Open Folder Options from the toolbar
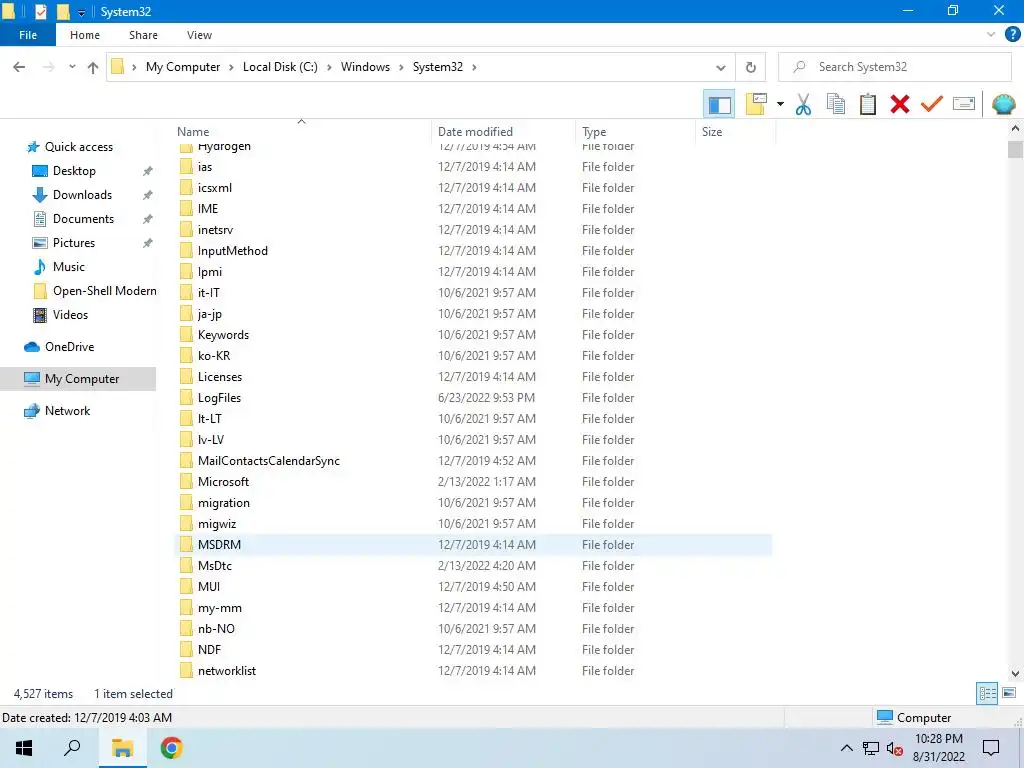 pos(756,104)
